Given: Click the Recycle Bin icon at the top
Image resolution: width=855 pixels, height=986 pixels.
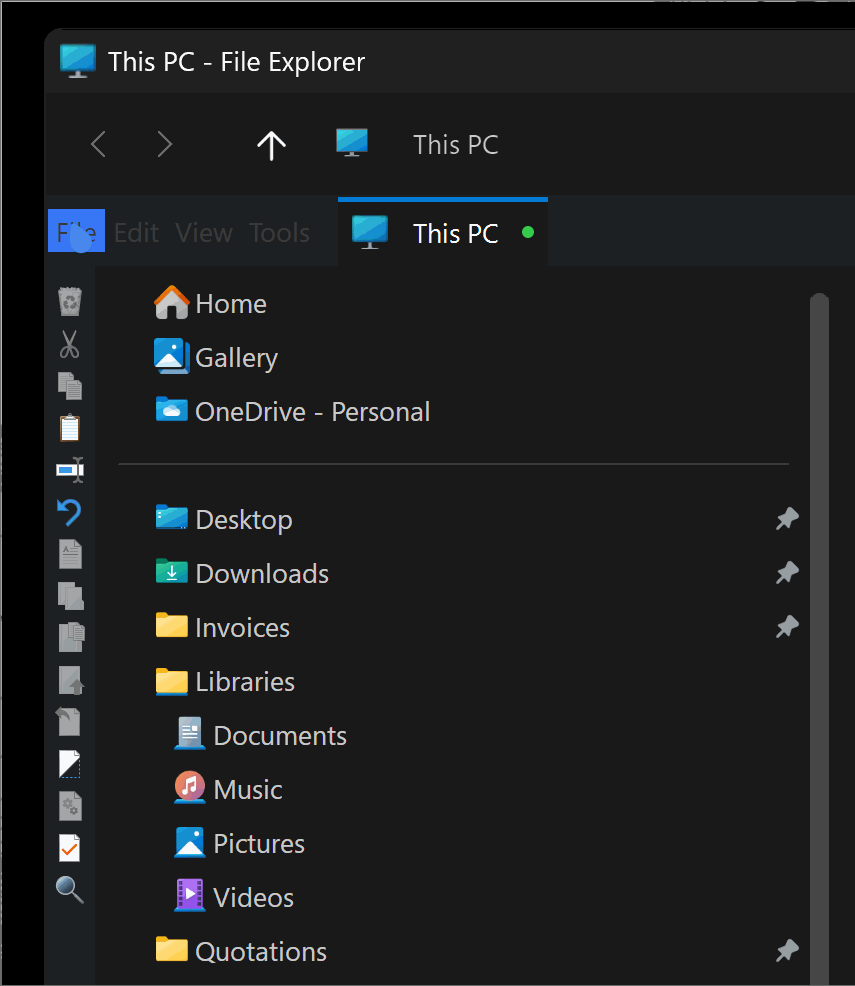Looking at the screenshot, I should (70, 301).
